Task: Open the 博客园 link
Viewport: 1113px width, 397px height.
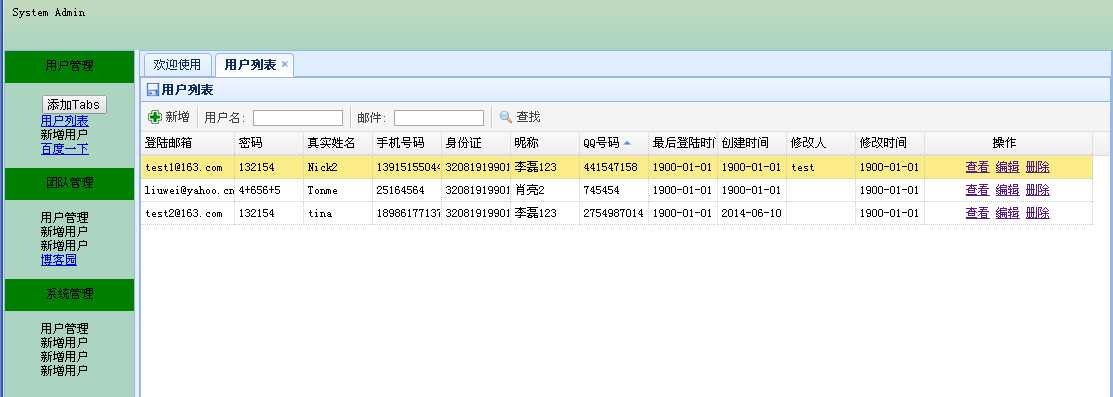Action: click(59, 260)
